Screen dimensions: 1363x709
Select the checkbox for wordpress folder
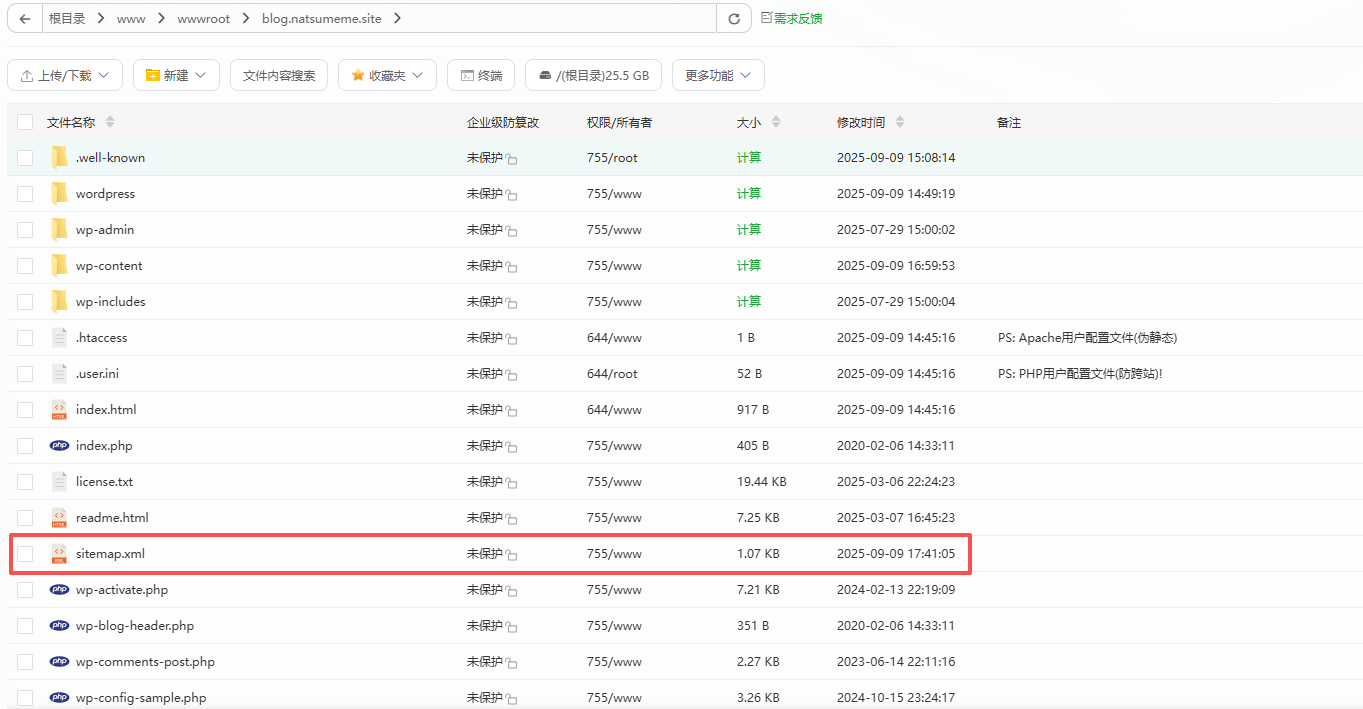(x=25, y=194)
